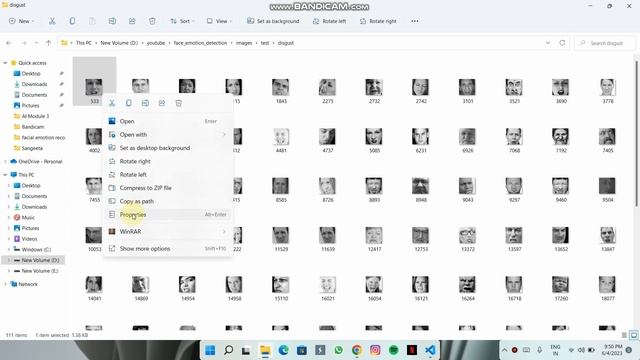This screenshot has width=640, height=360.
Task: Choose Open in the context menu
Action: coord(167,121)
